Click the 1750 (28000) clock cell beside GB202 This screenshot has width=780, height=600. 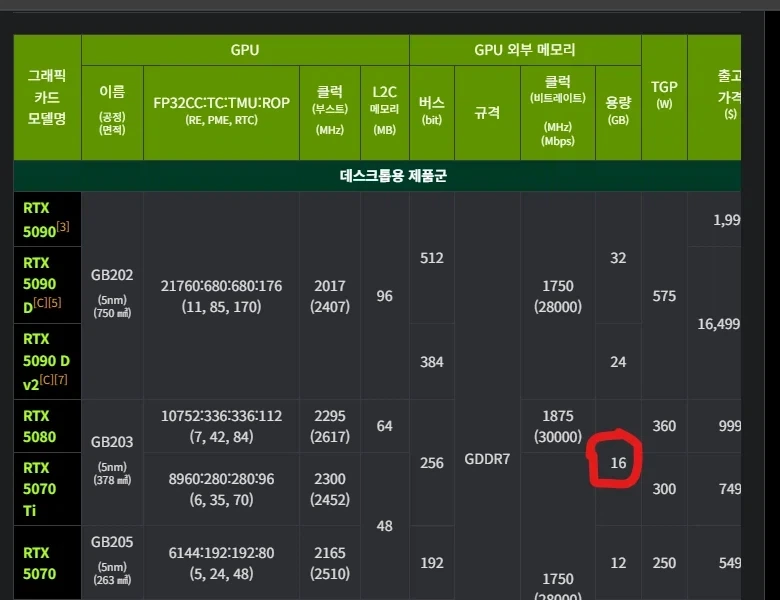[558, 296]
